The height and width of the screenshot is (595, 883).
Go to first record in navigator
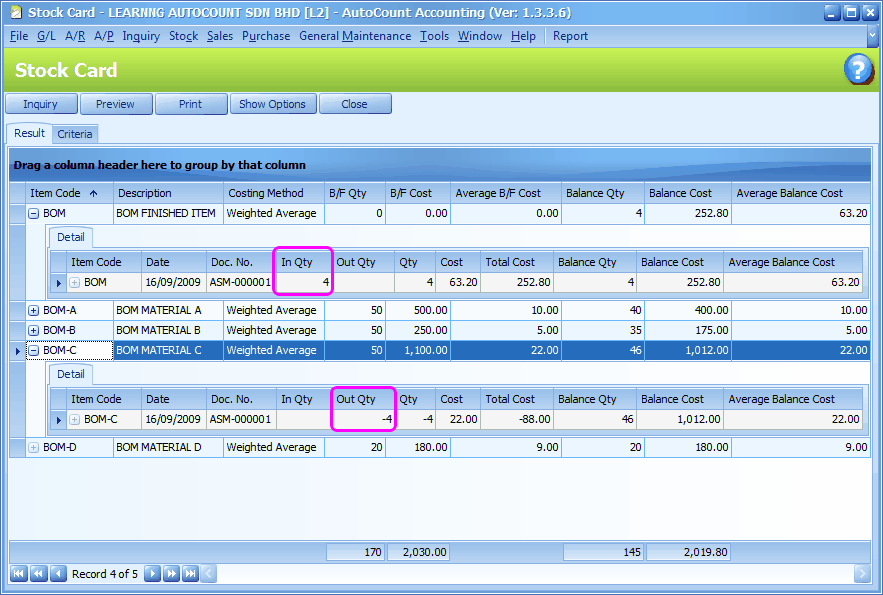click(18, 574)
